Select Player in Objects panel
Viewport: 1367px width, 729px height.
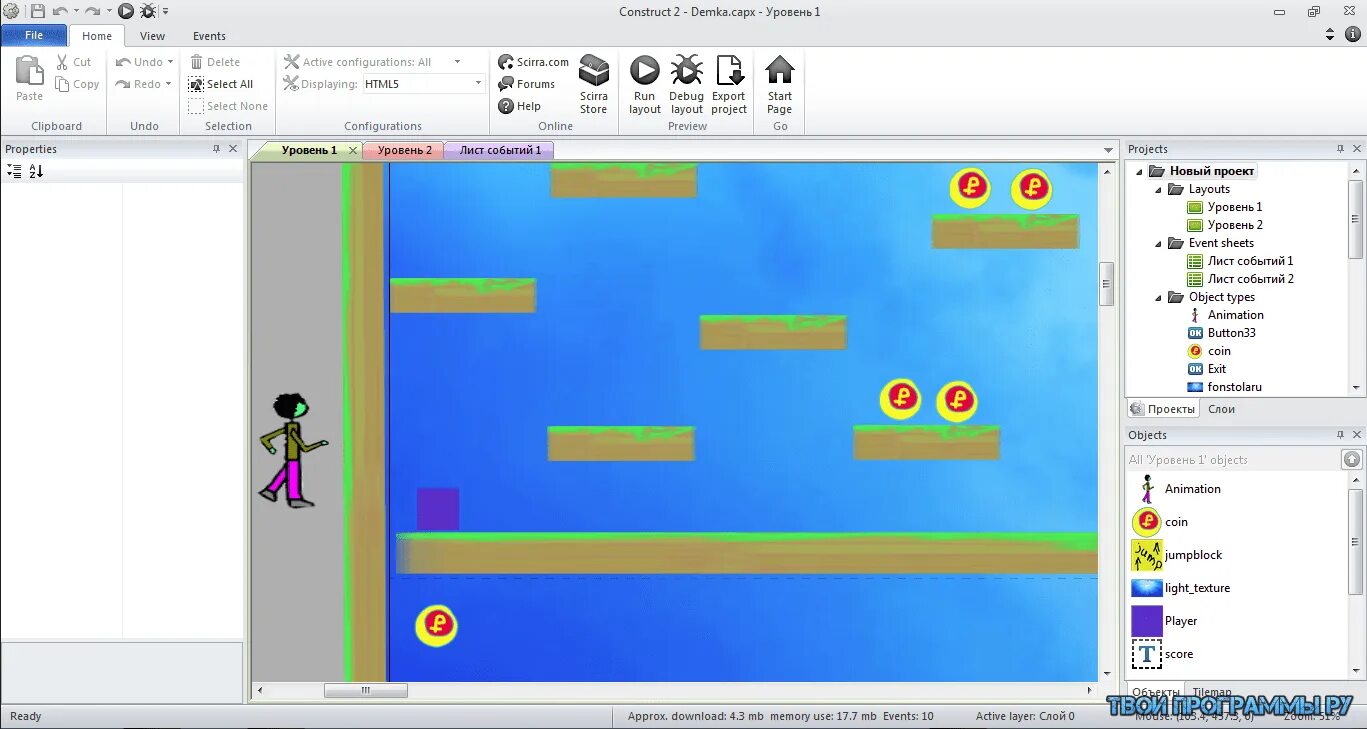(x=1164, y=621)
